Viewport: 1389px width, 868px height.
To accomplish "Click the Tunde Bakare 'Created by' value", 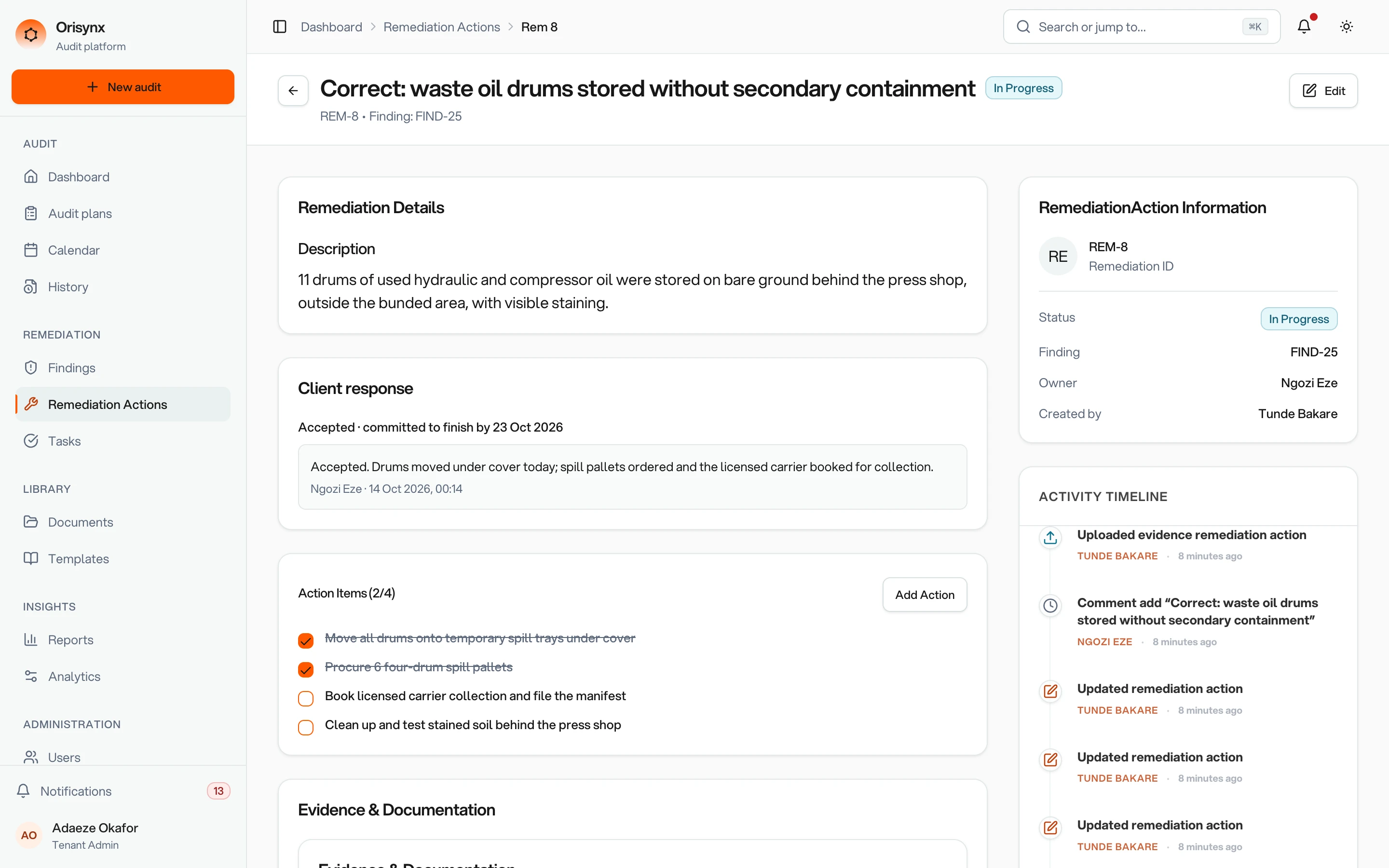I will [x=1297, y=414].
